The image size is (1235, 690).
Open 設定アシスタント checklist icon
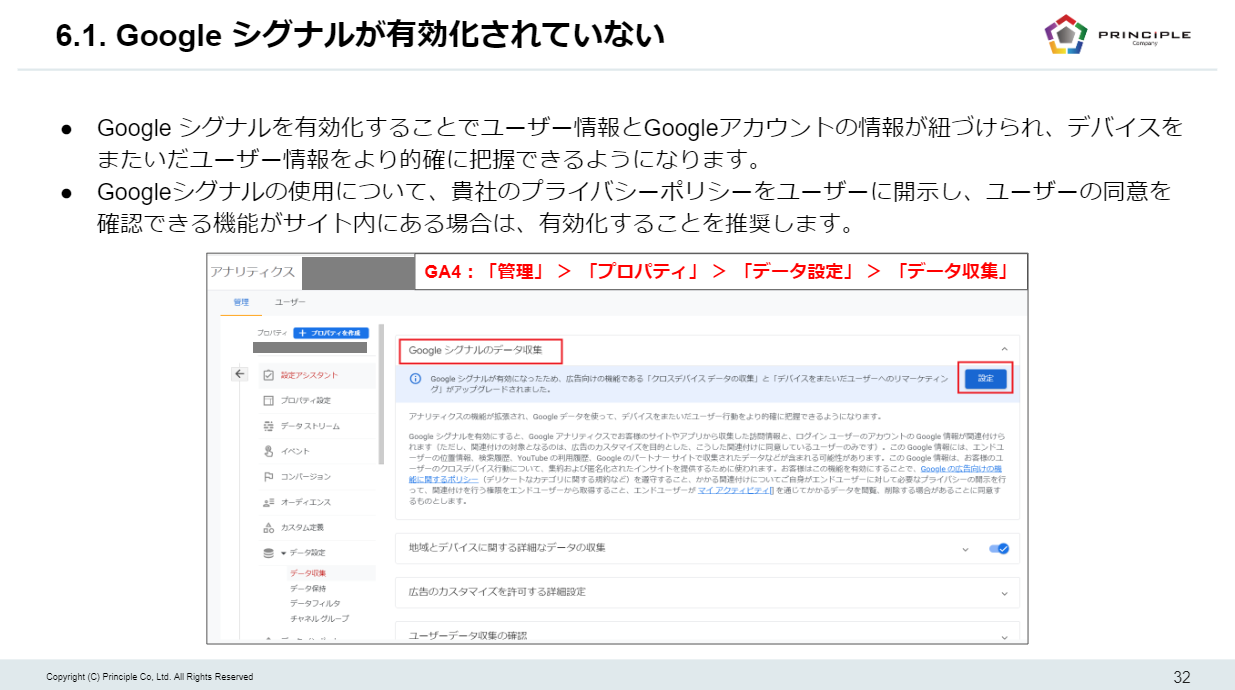(x=268, y=375)
